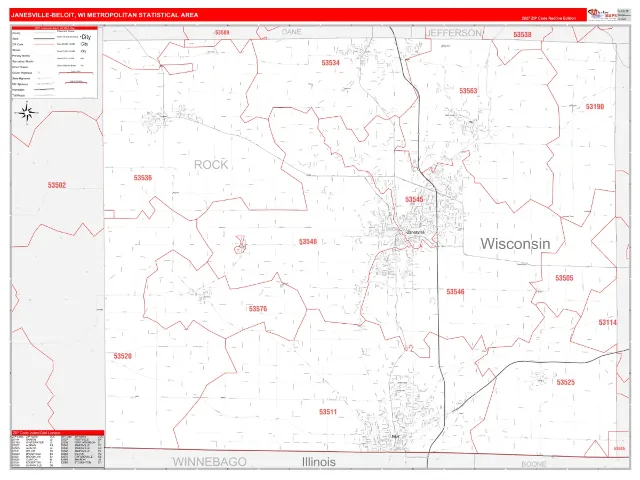
Task: Select ZIP code label 53534
Action: coord(331,63)
